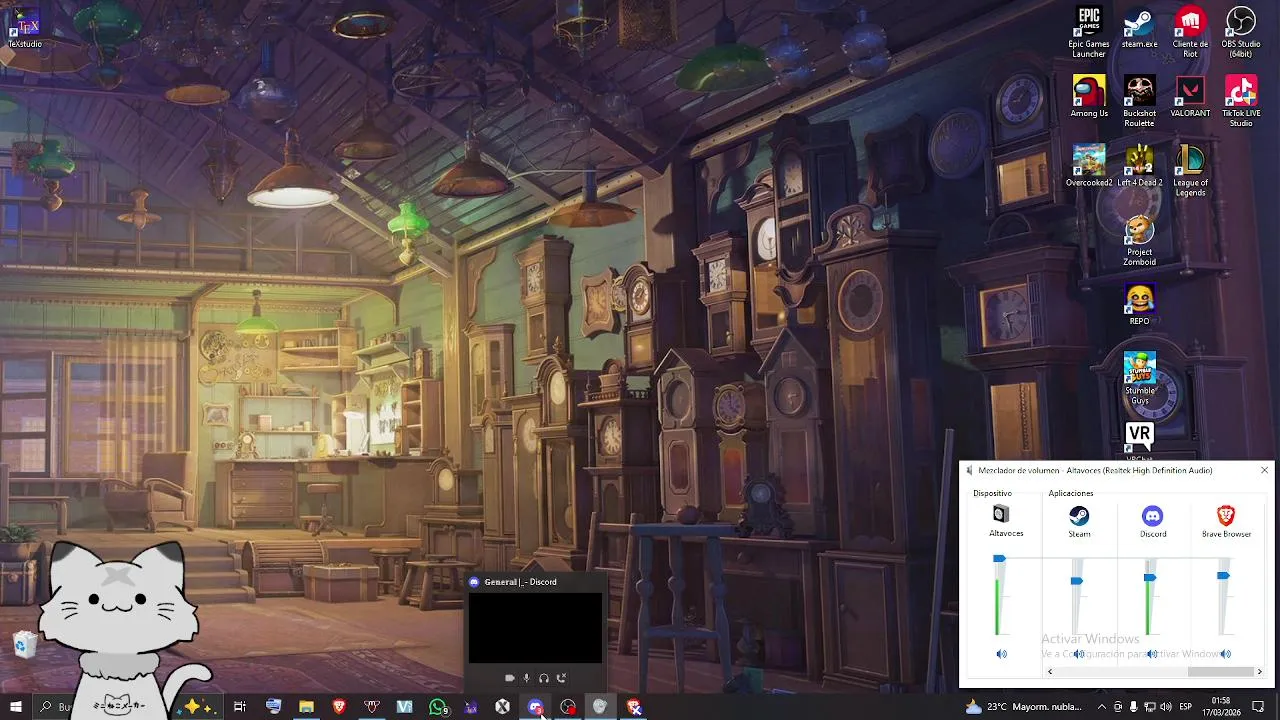Open the Windows Start menu
This screenshot has width=1280, height=720.
(15, 707)
